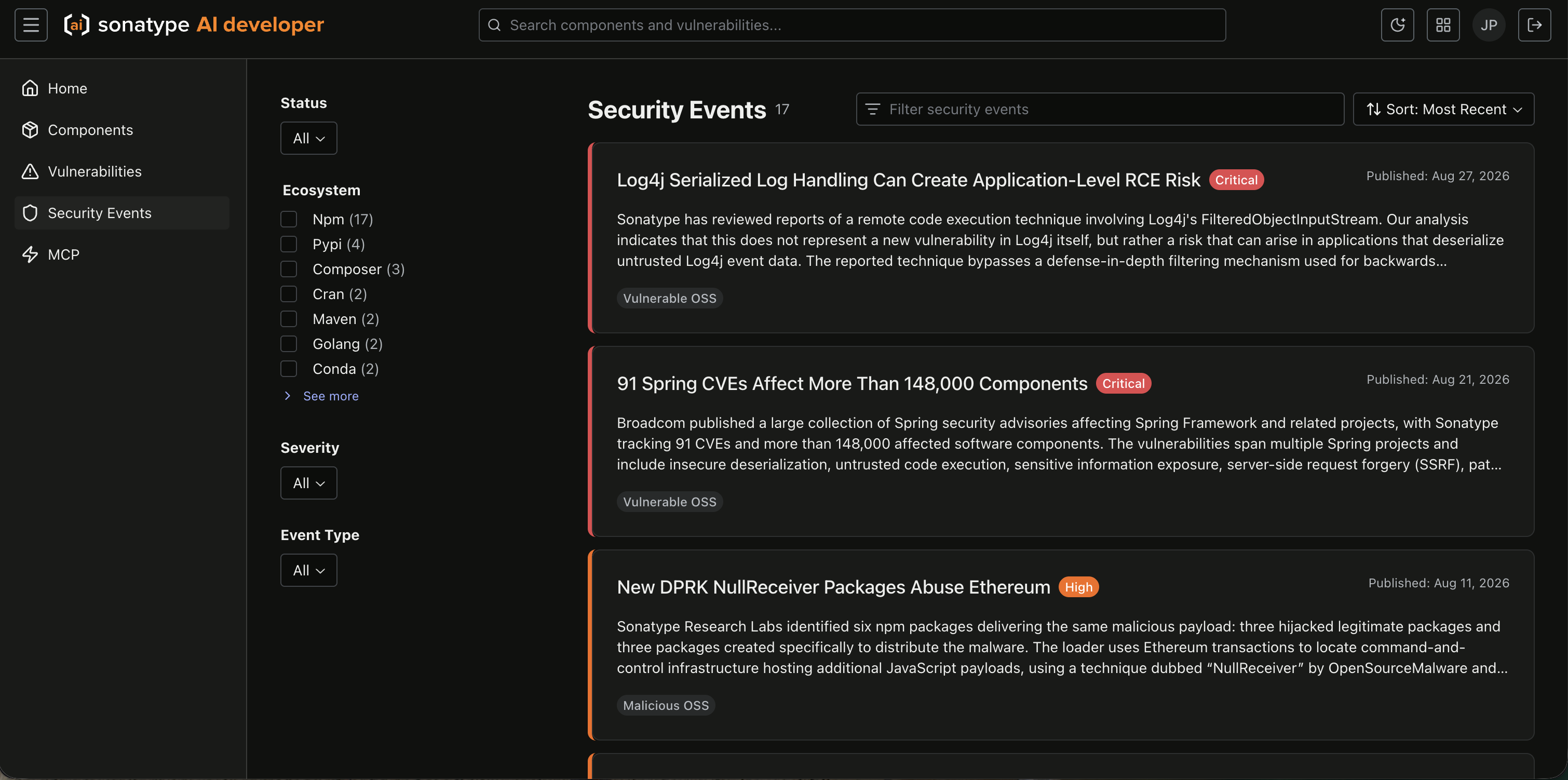
Task: Check the Conda ecosystem checkbox
Action: (289, 368)
